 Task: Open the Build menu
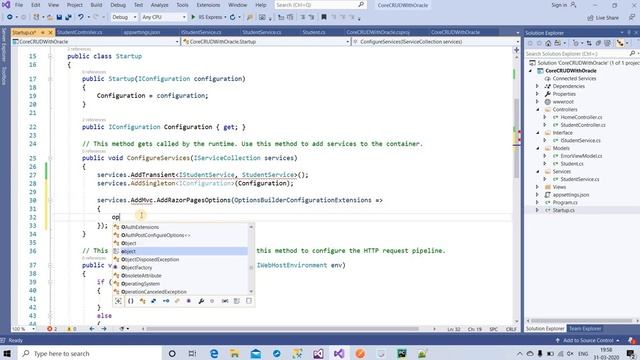tap(96, 5)
